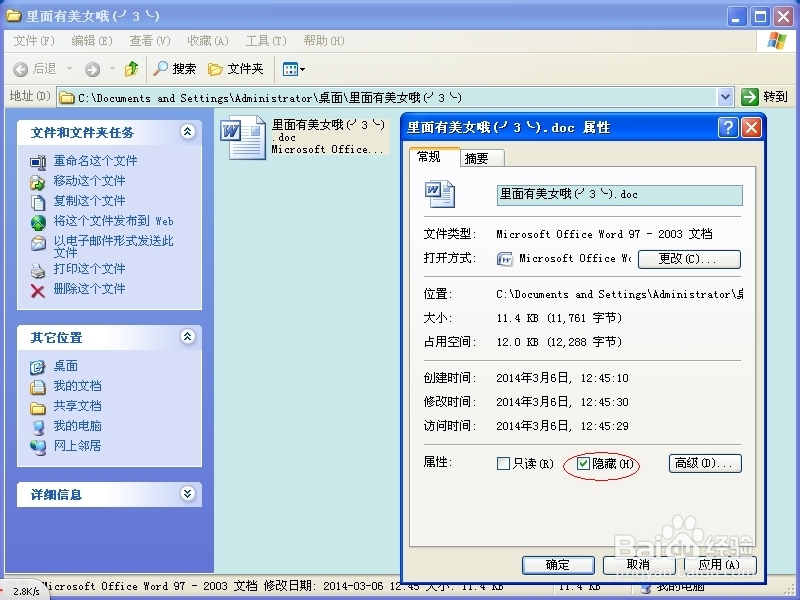
Task: Open the 文件(F) menu
Action: [34, 41]
